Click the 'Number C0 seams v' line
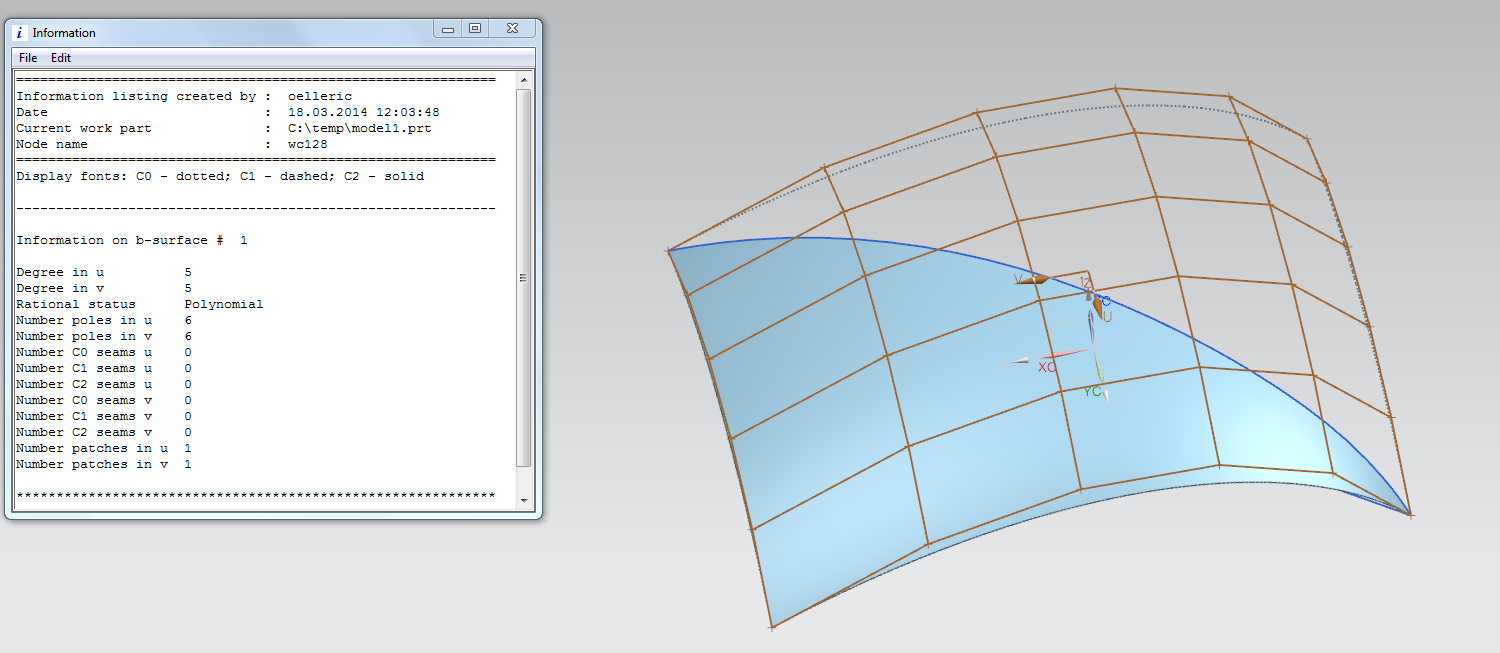The image size is (1500, 653). tap(104, 400)
